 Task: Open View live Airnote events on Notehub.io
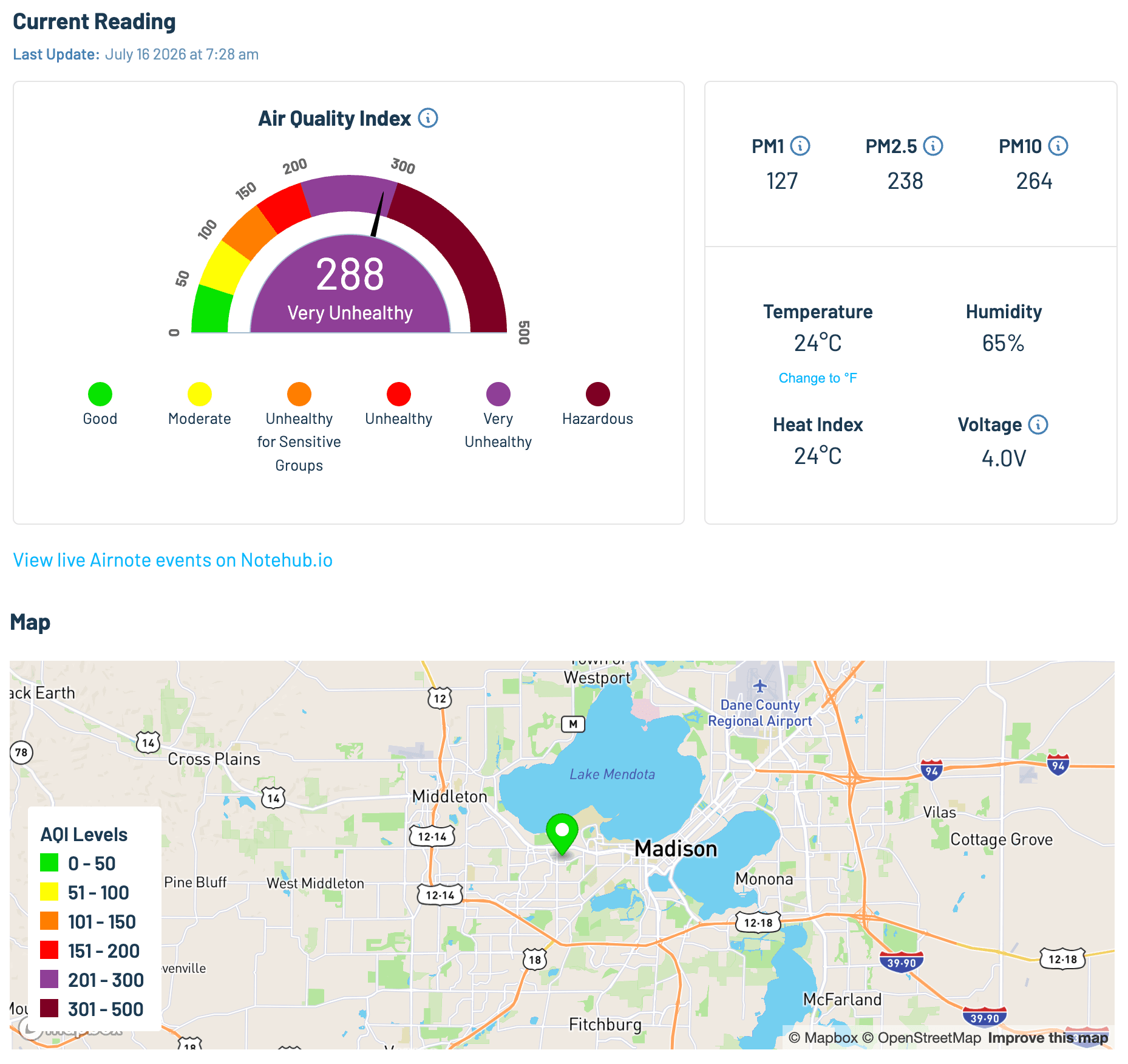(x=173, y=560)
